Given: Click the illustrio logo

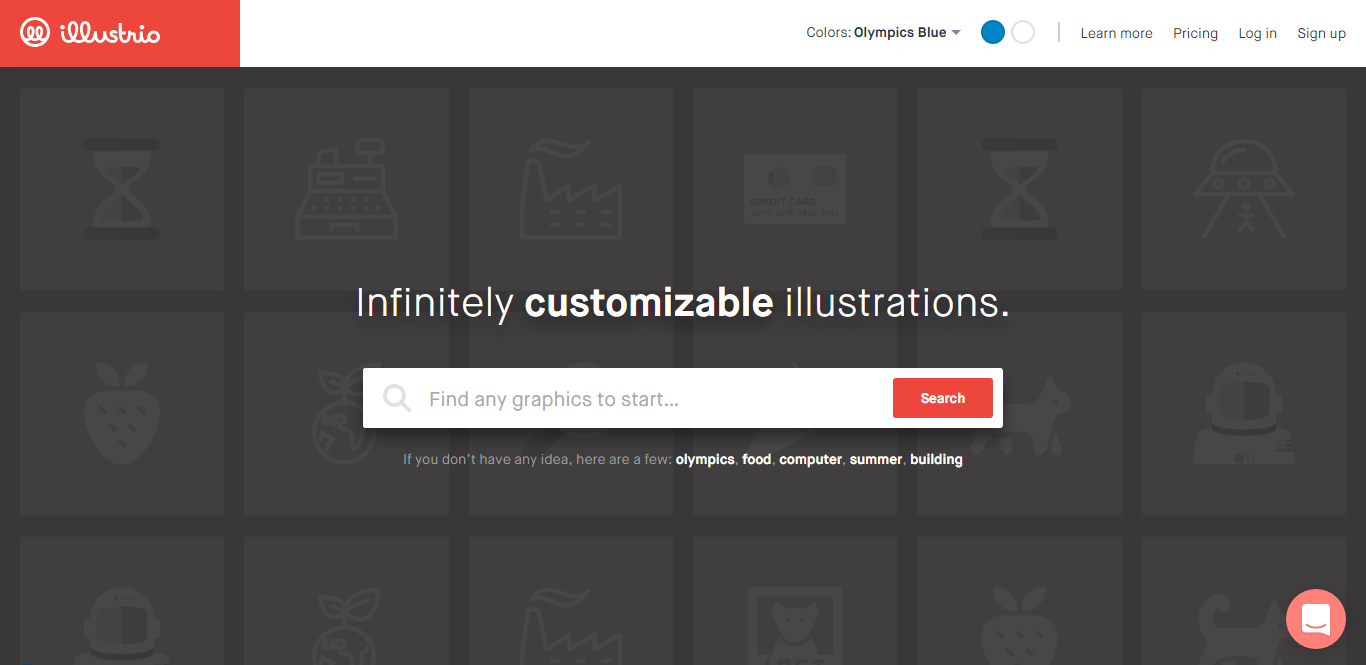Looking at the screenshot, I should (x=90, y=33).
